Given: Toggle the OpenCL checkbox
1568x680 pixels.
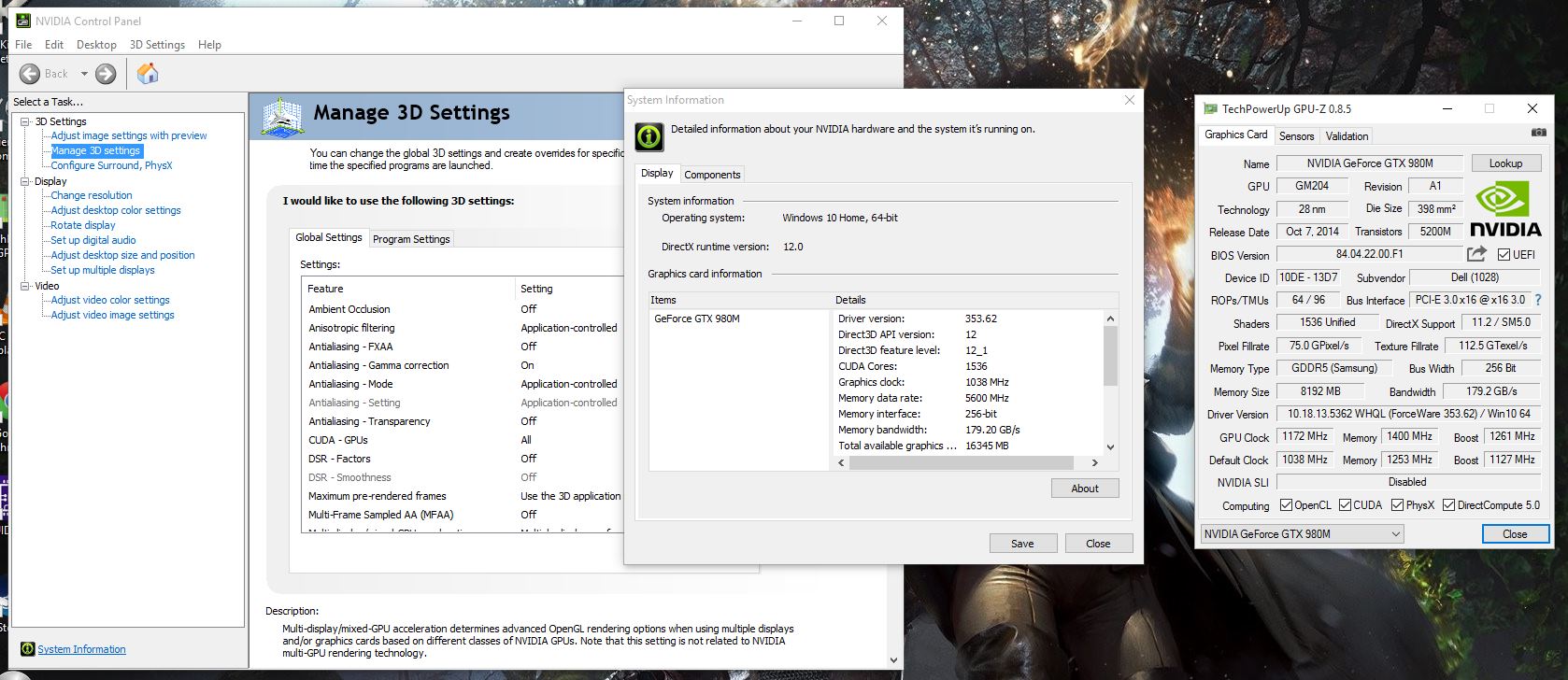Looking at the screenshot, I should point(1286,505).
